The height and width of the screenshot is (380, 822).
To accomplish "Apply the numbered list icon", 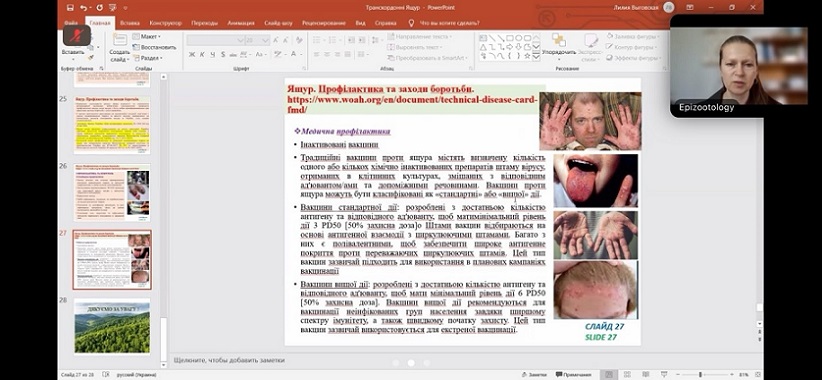I will [333, 40].
